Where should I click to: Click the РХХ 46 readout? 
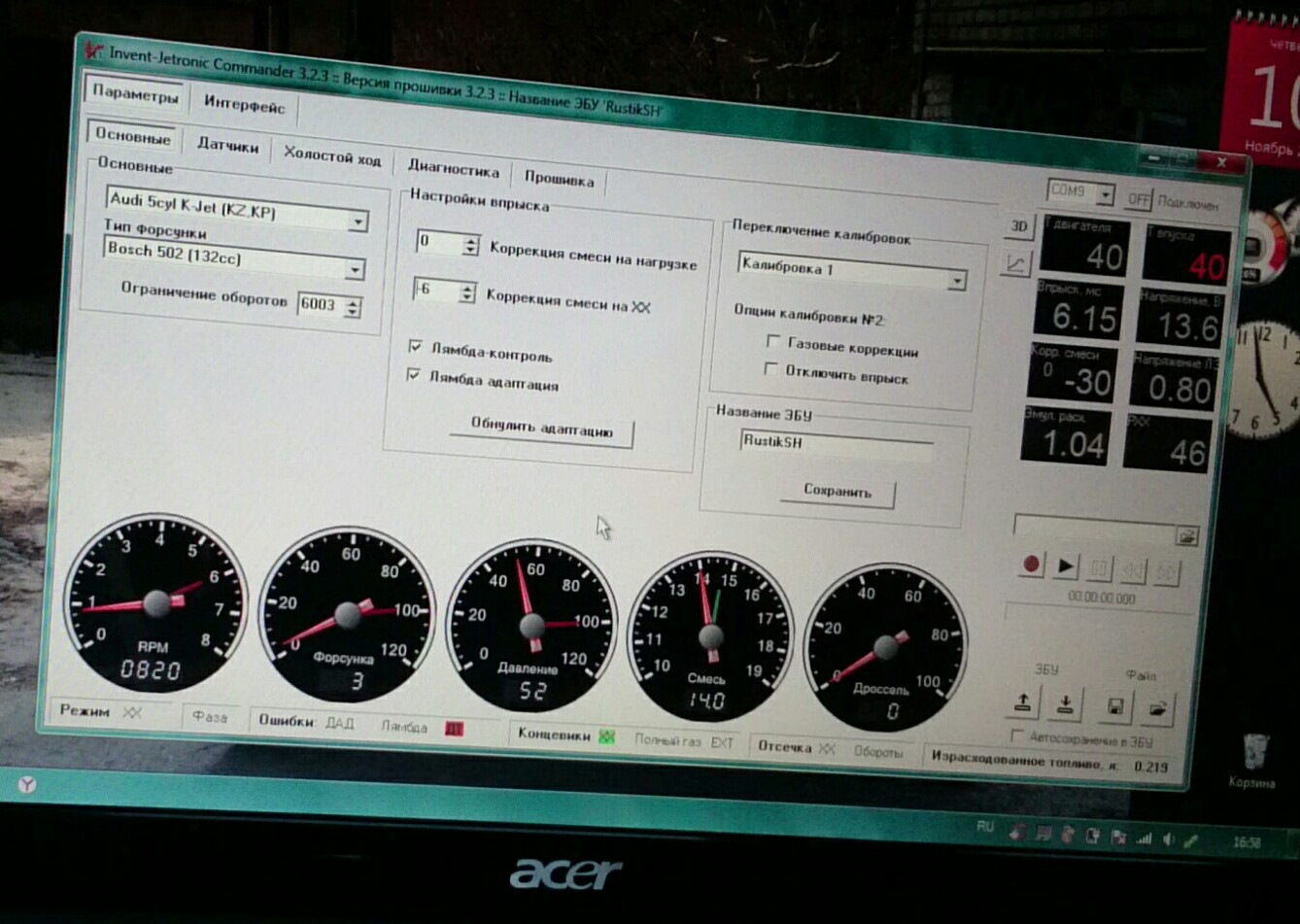[1168, 443]
